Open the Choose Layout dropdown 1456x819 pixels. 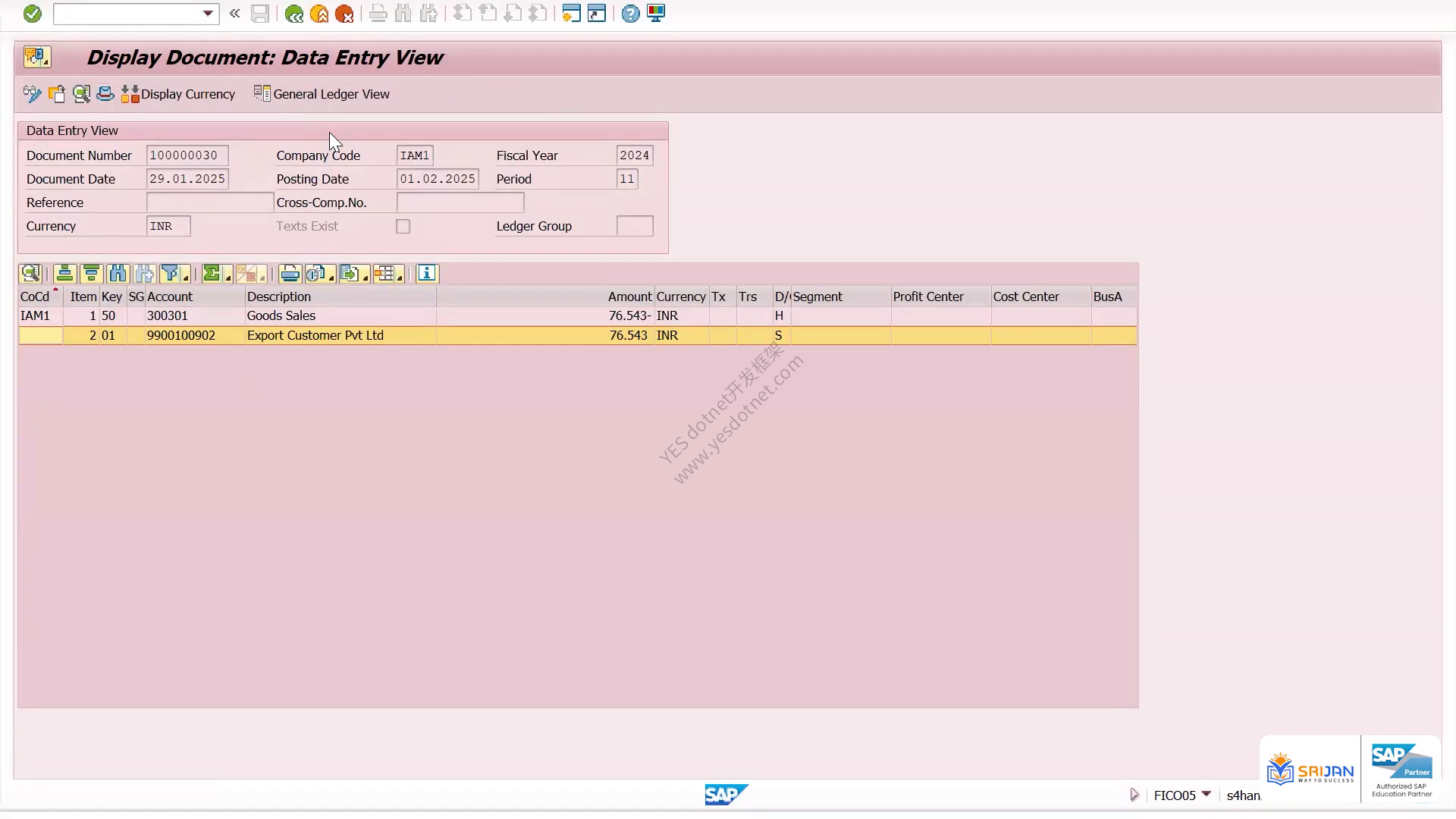coord(388,274)
